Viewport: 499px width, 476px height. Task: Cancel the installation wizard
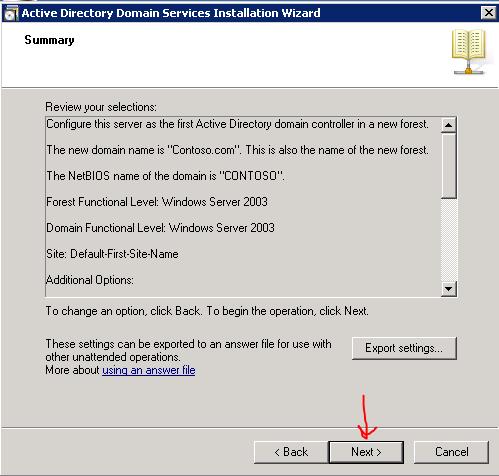451,452
